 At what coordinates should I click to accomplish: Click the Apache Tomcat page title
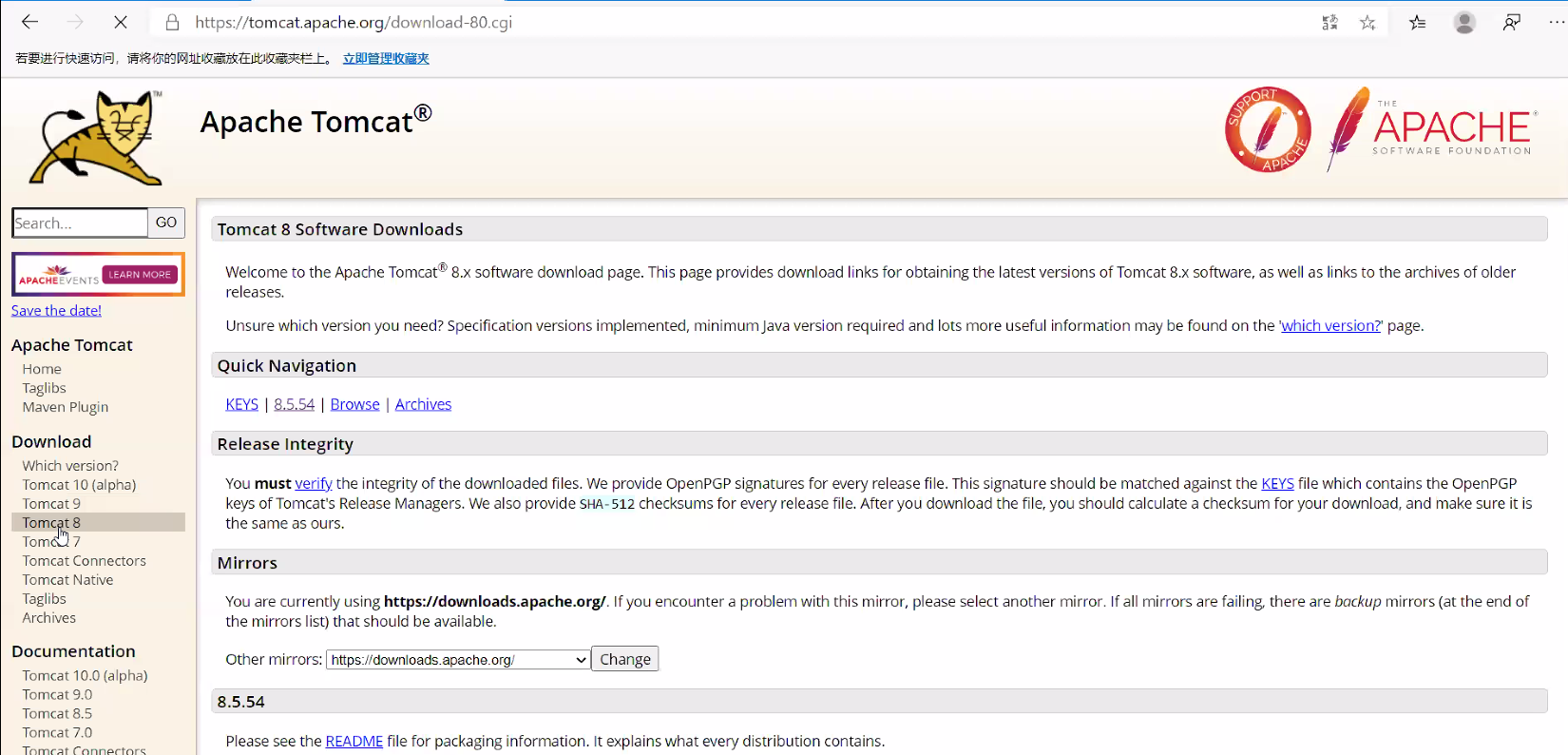click(316, 121)
